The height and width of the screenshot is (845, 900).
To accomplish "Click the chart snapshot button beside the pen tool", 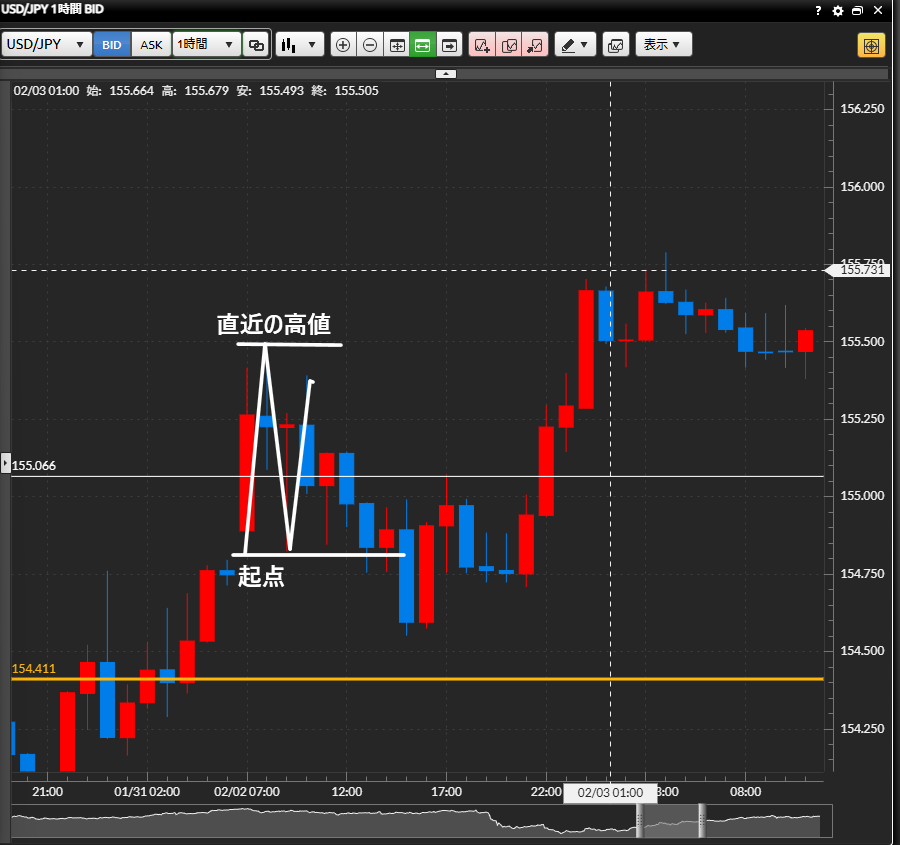I will pyautogui.click(x=615, y=45).
